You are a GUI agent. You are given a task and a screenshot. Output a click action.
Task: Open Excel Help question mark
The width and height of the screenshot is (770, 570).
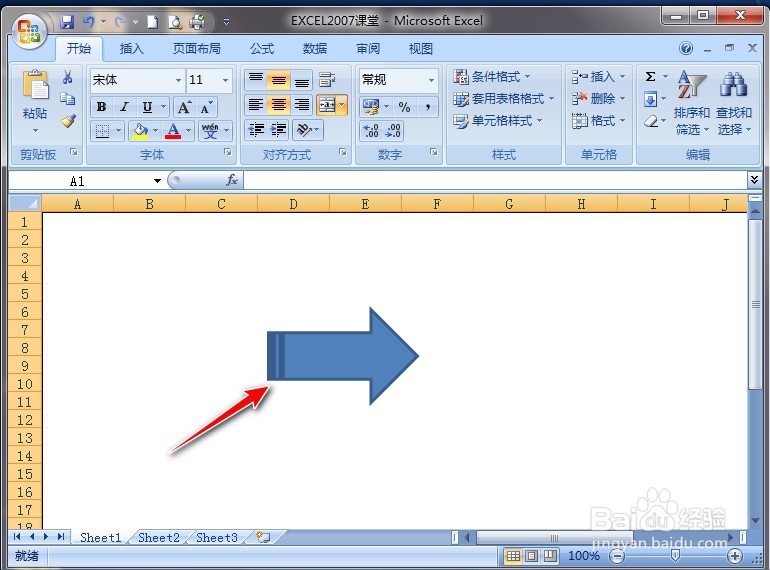coord(686,48)
